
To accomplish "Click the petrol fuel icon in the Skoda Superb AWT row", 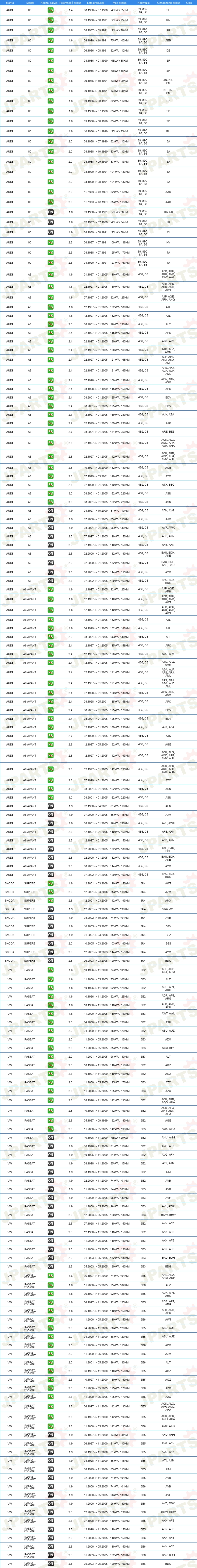I will tap(50, 883).
